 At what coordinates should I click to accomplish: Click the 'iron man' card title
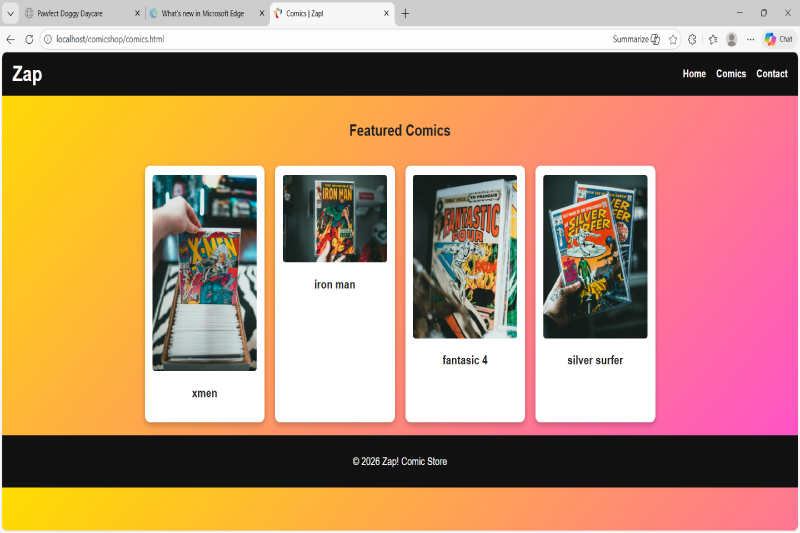click(335, 285)
